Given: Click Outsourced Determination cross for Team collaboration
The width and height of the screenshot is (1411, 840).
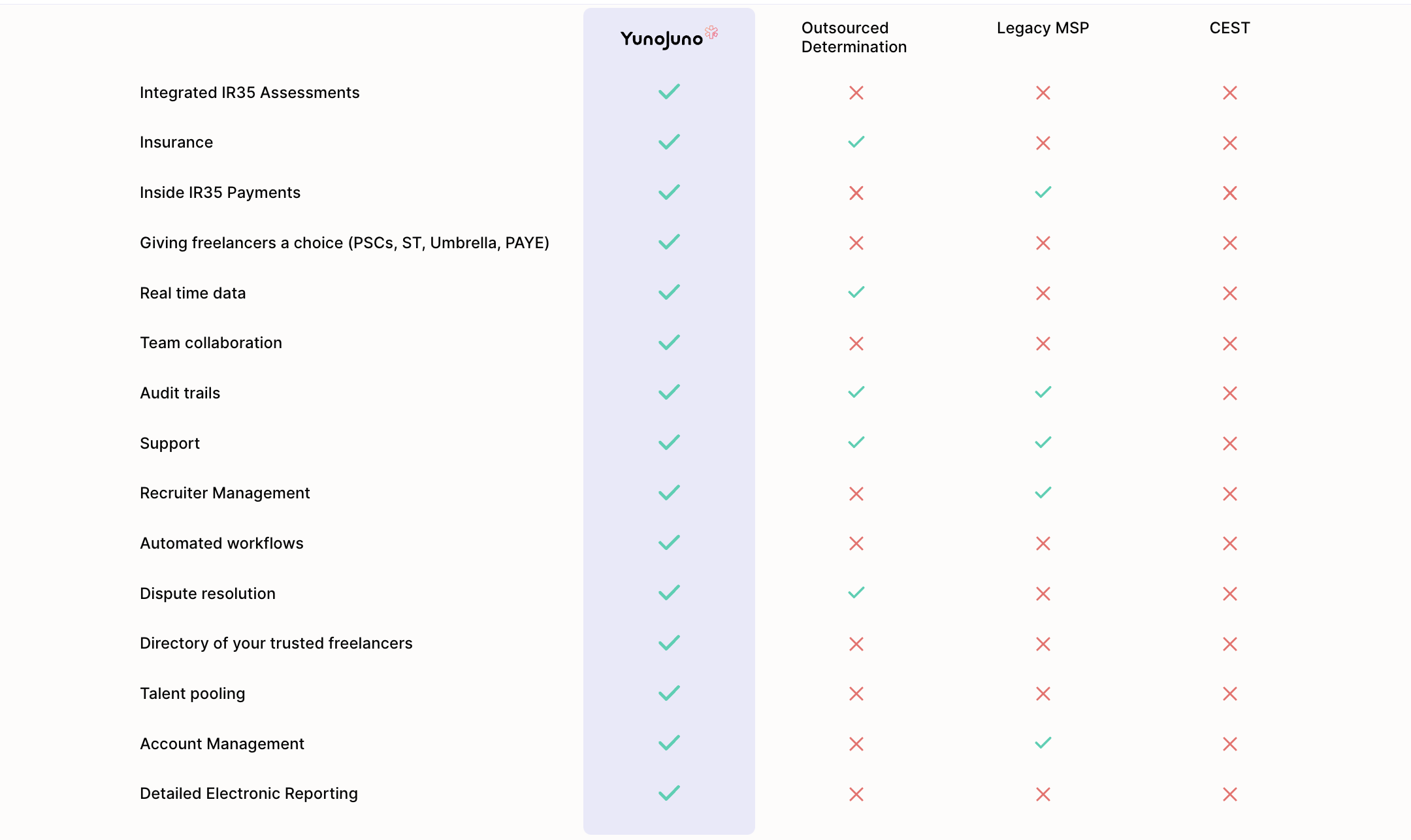Looking at the screenshot, I should click(856, 344).
